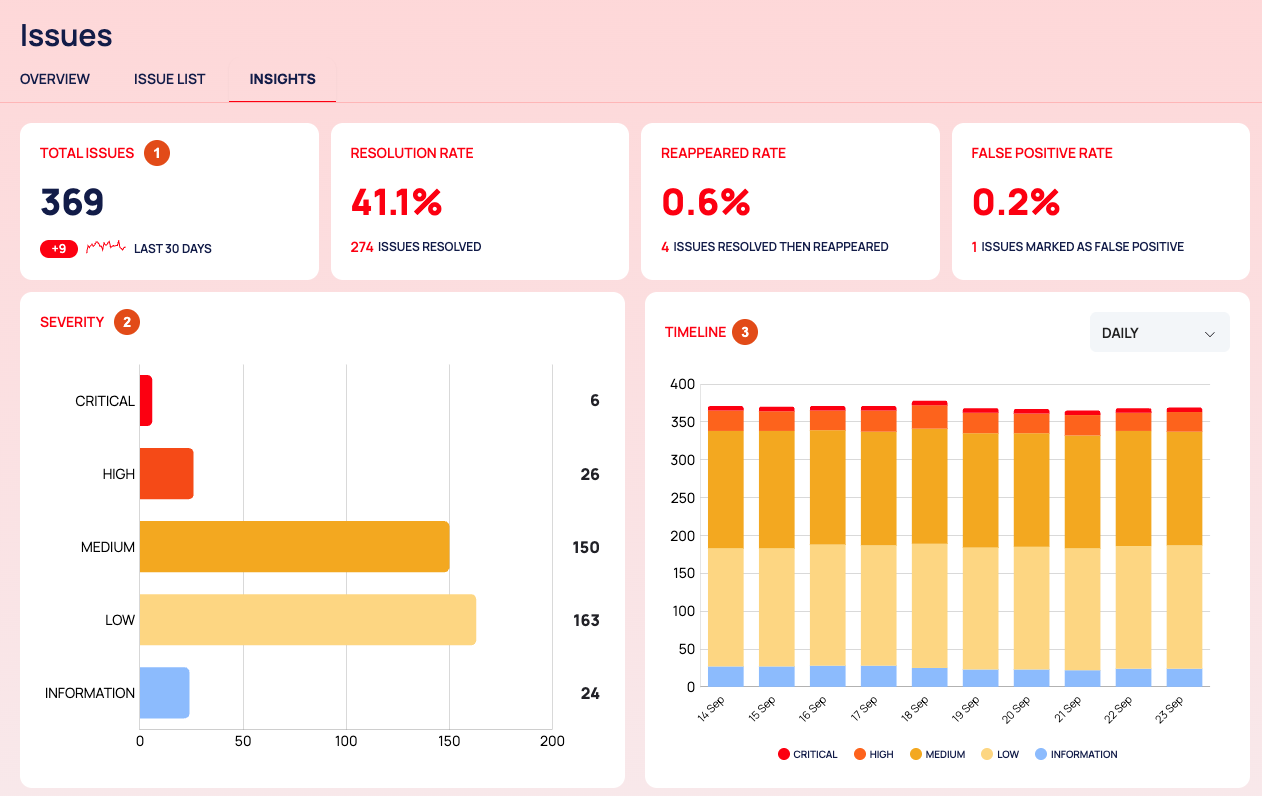Click the Information count 24

tap(590, 693)
